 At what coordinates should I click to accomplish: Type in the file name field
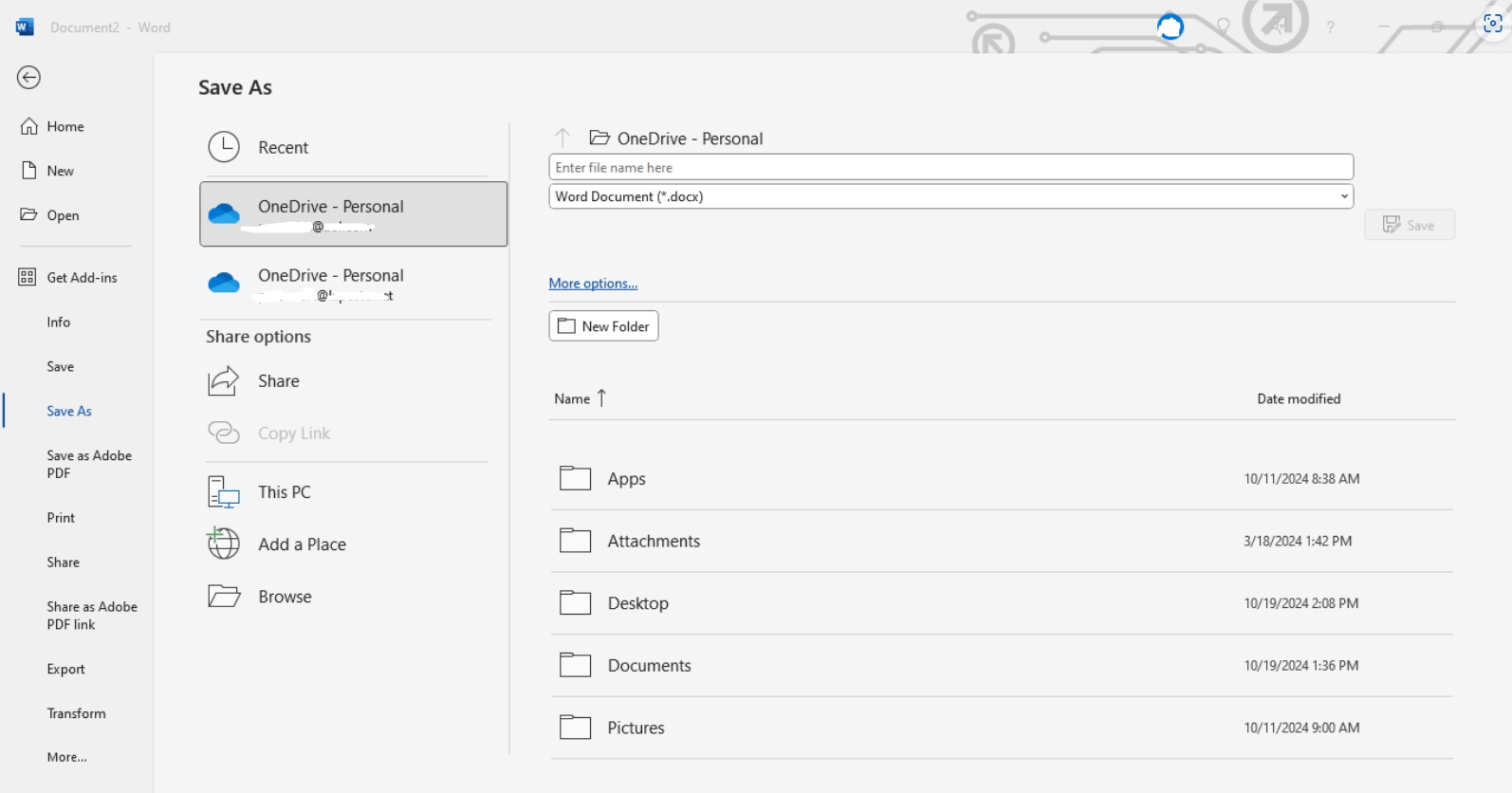click(950, 168)
